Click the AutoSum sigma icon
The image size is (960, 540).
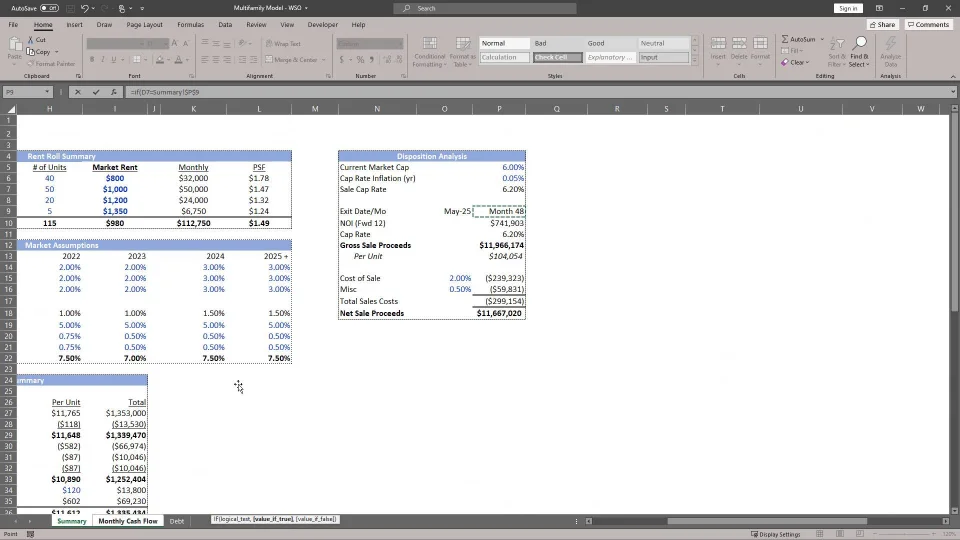tap(785, 39)
